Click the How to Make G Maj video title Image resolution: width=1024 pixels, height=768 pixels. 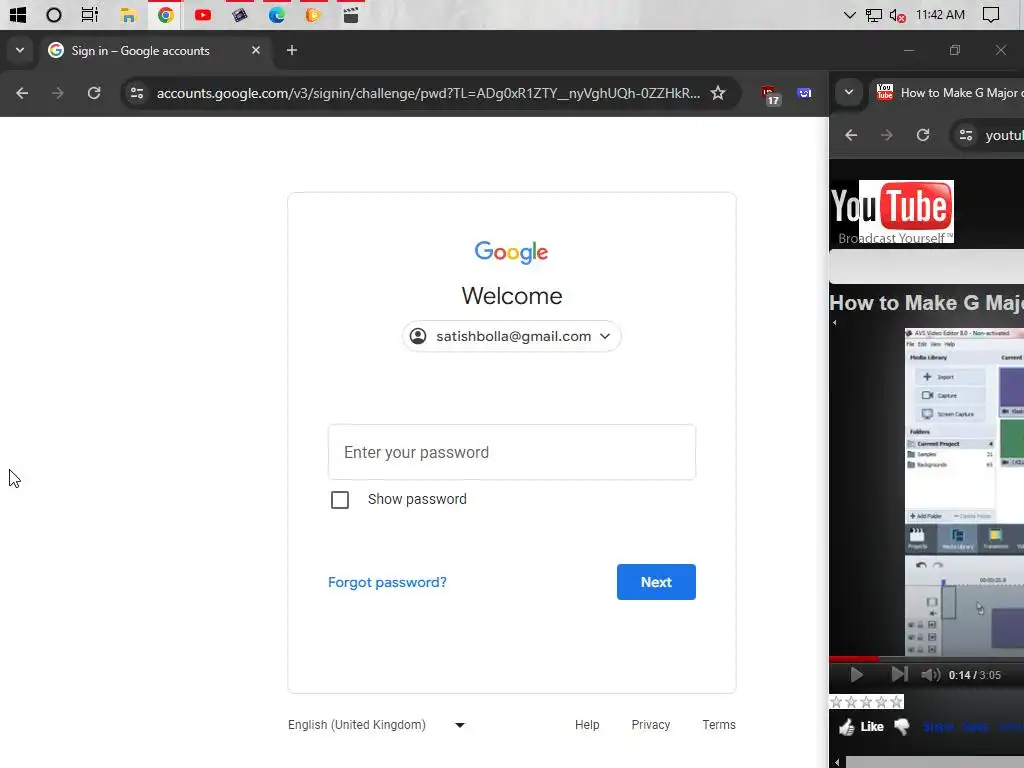coord(927,303)
